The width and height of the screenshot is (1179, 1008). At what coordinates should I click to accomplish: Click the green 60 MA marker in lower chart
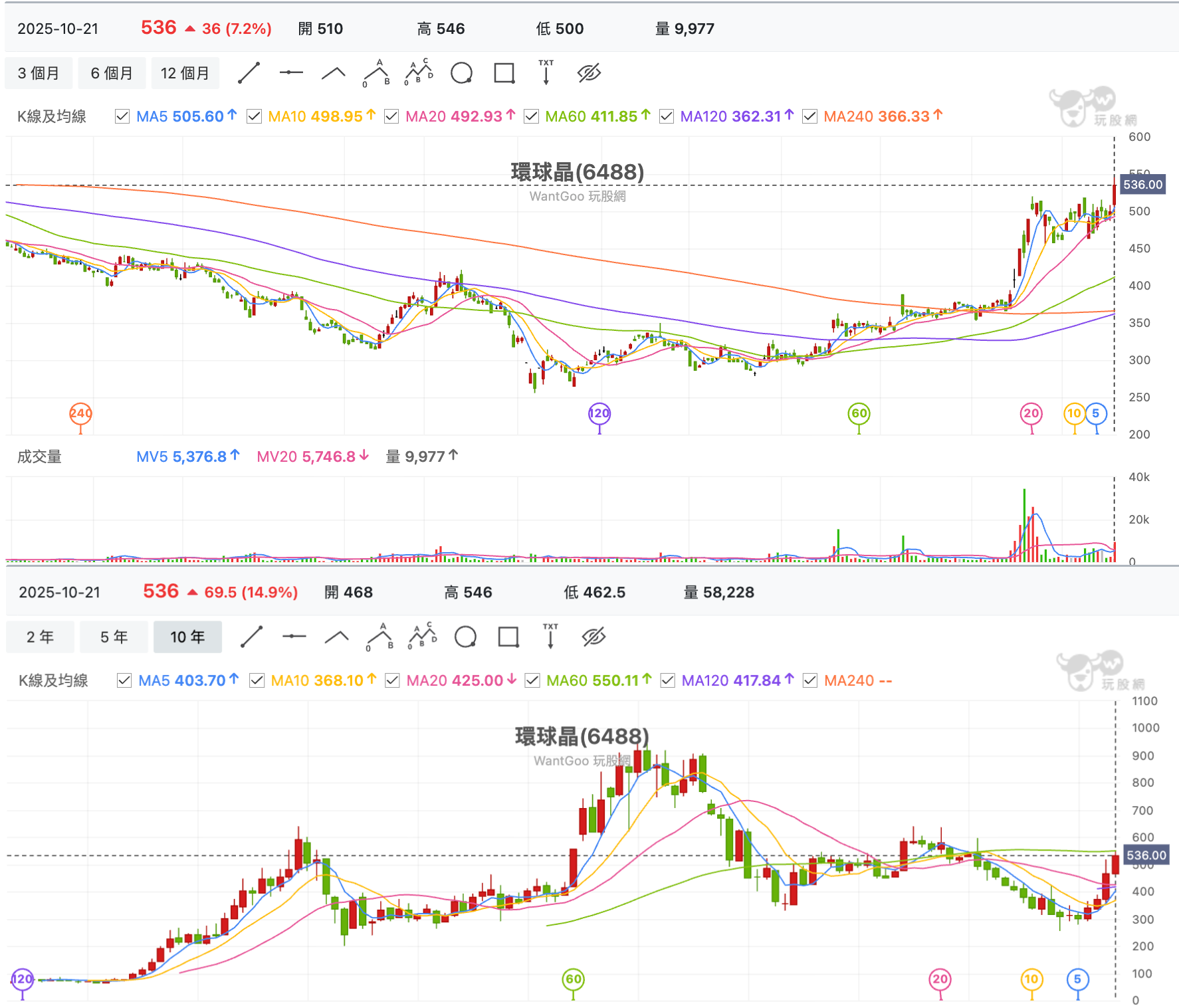pyautogui.click(x=574, y=979)
